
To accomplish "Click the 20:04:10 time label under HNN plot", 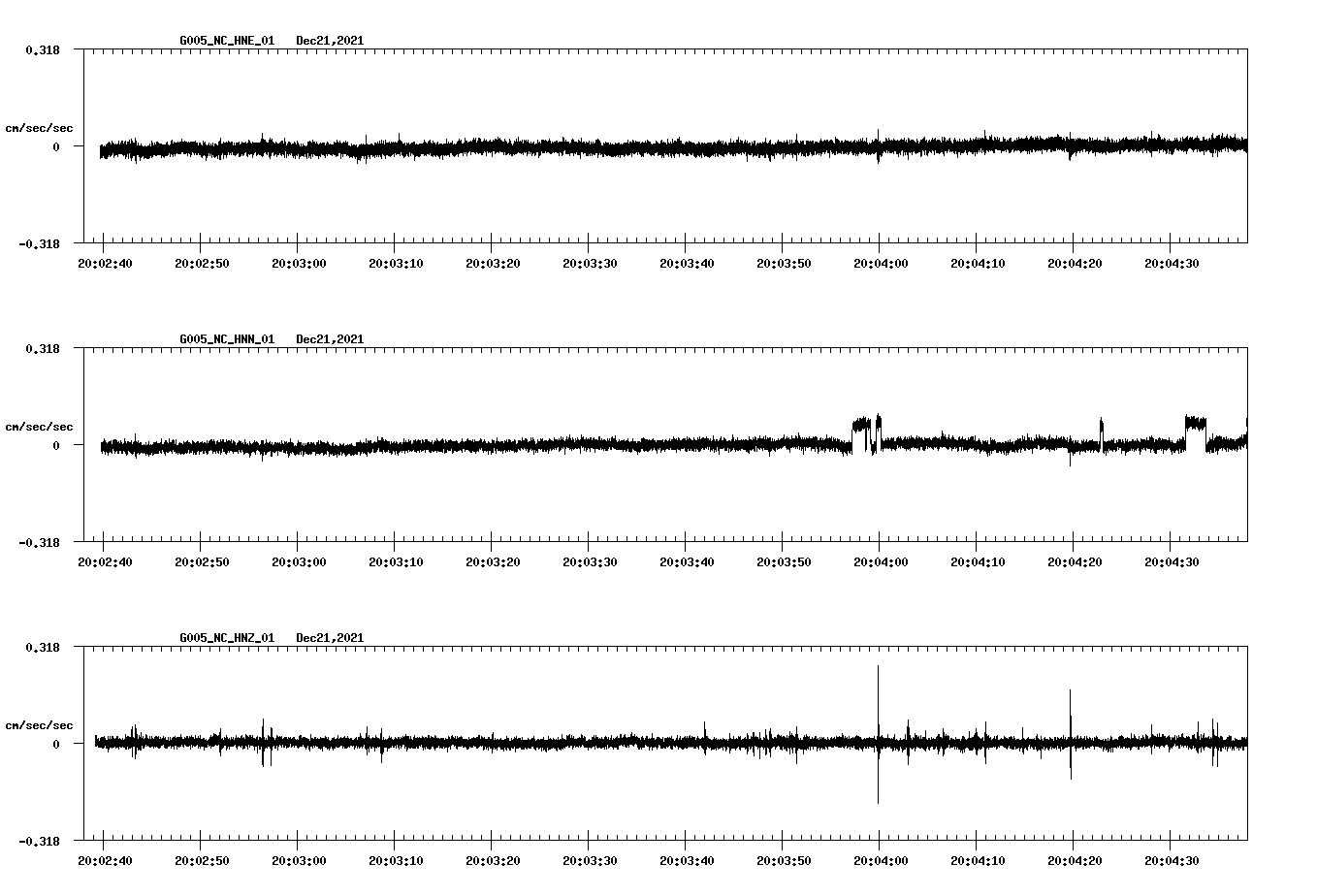I will pos(978,562).
